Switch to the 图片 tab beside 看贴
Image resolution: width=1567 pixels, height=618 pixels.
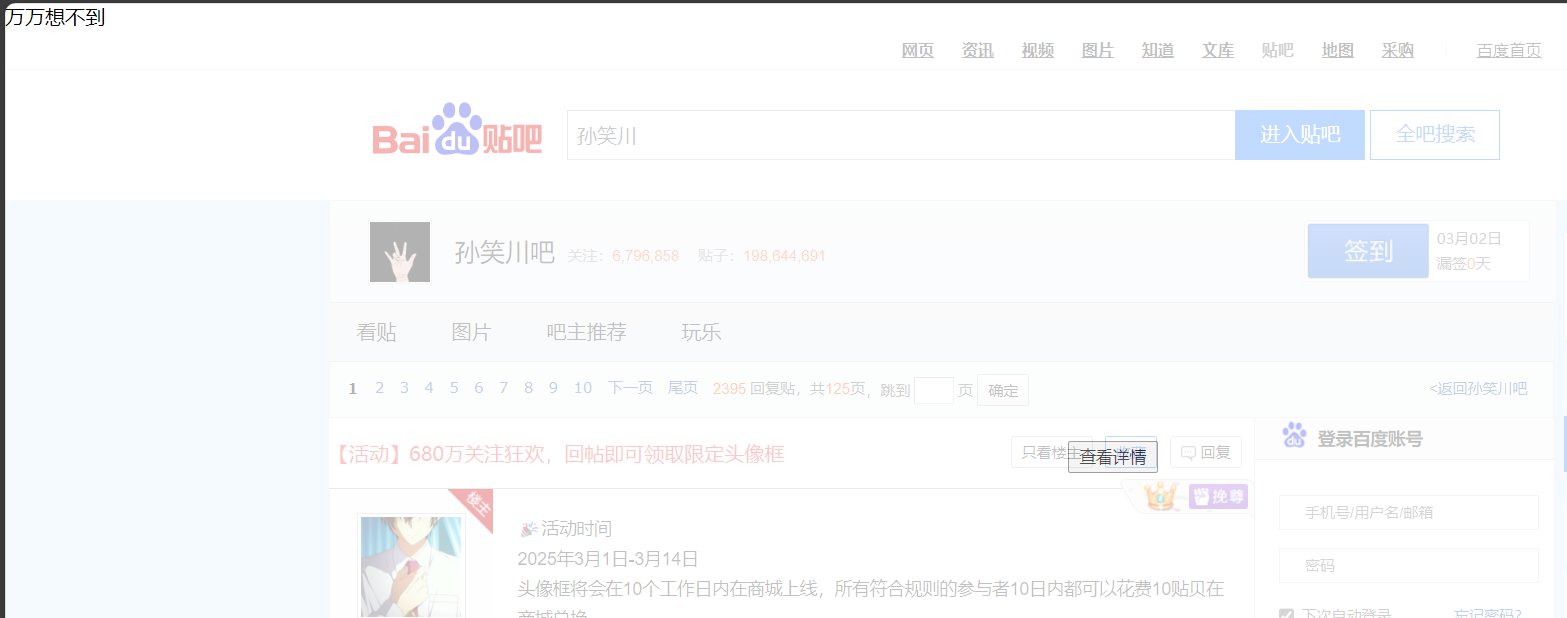point(472,332)
